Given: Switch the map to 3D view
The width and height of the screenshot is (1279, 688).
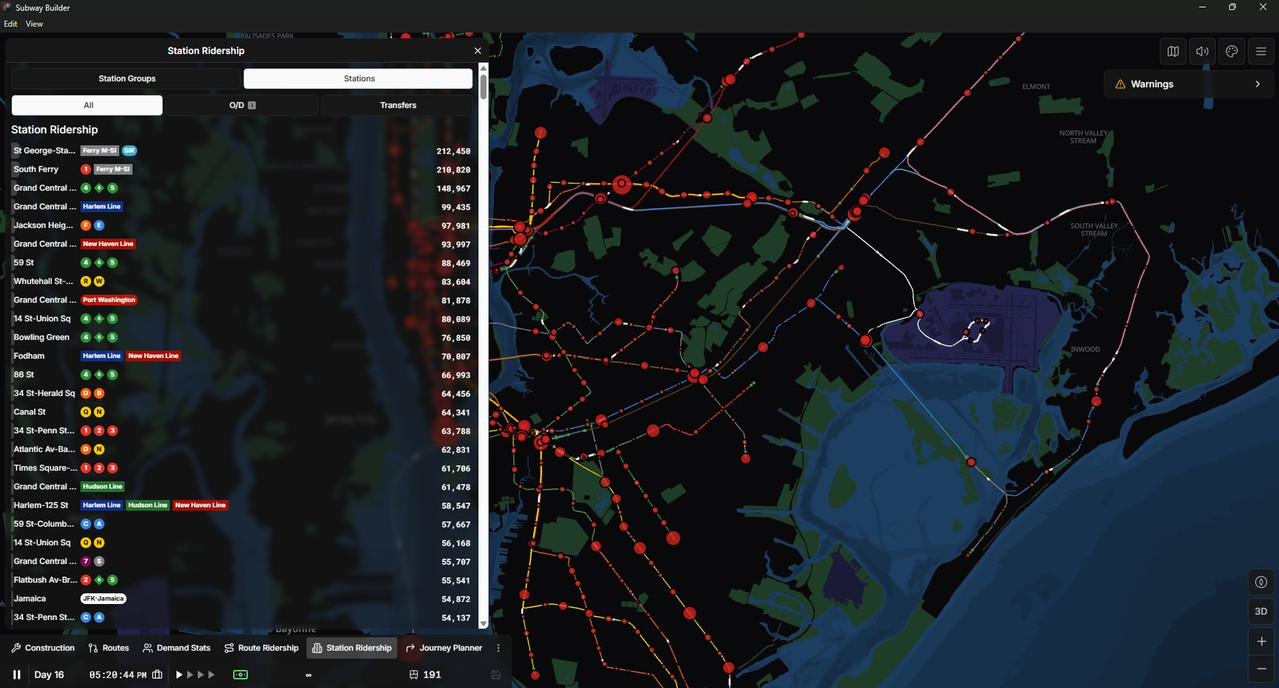Looking at the screenshot, I should (1261, 611).
